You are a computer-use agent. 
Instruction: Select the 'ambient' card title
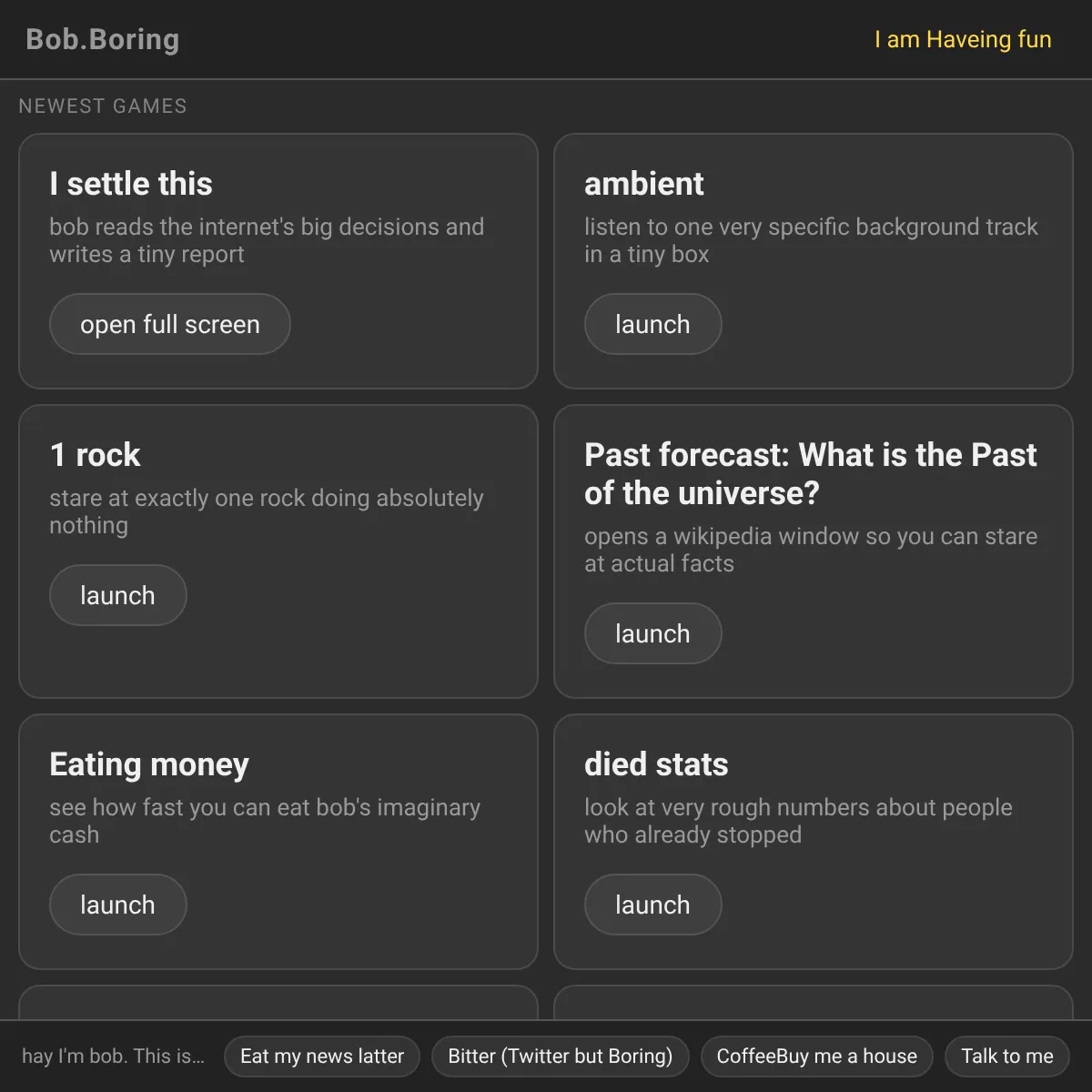(x=644, y=184)
